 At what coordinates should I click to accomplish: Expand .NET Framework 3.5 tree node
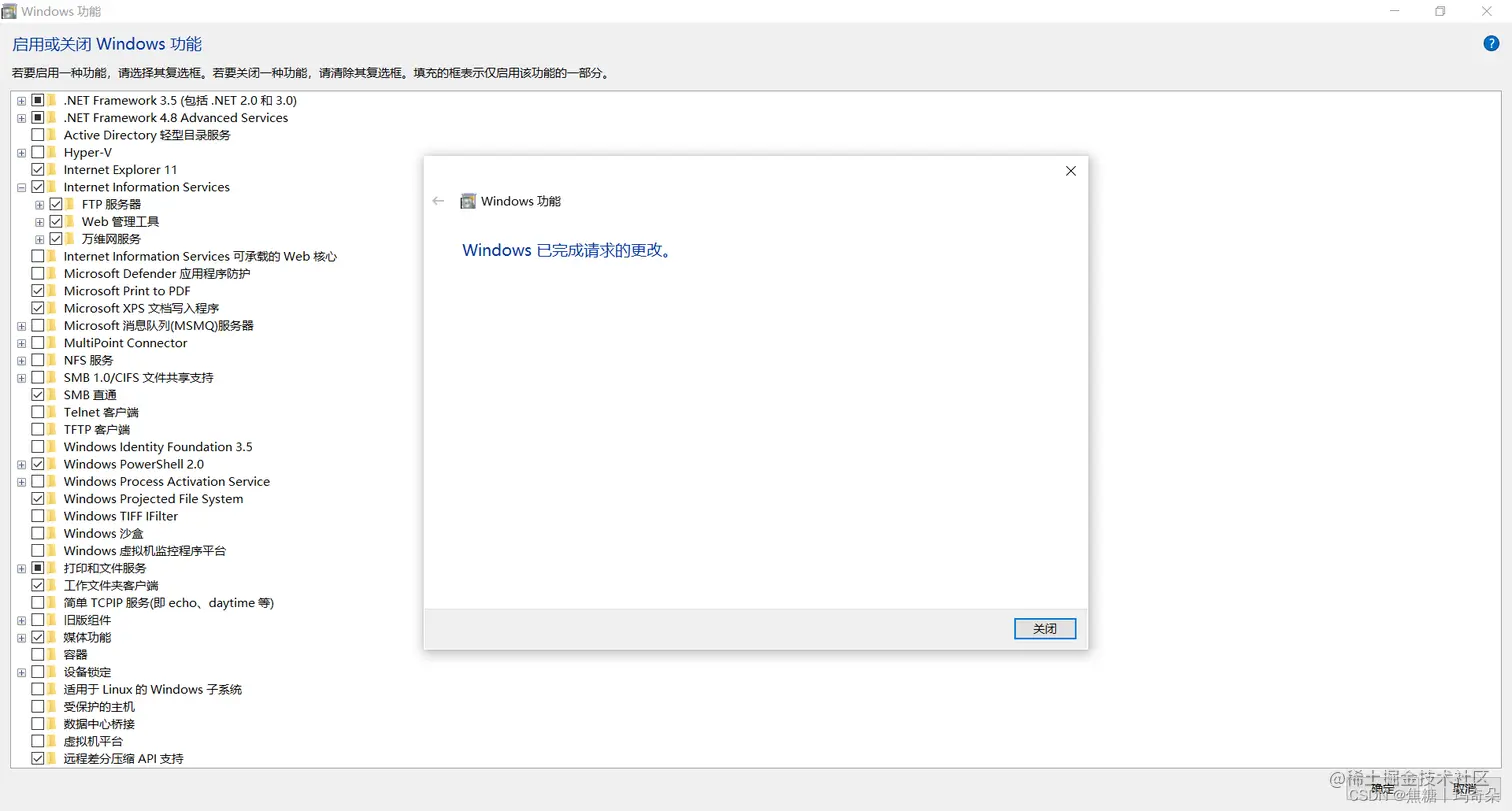pos(21,101)
